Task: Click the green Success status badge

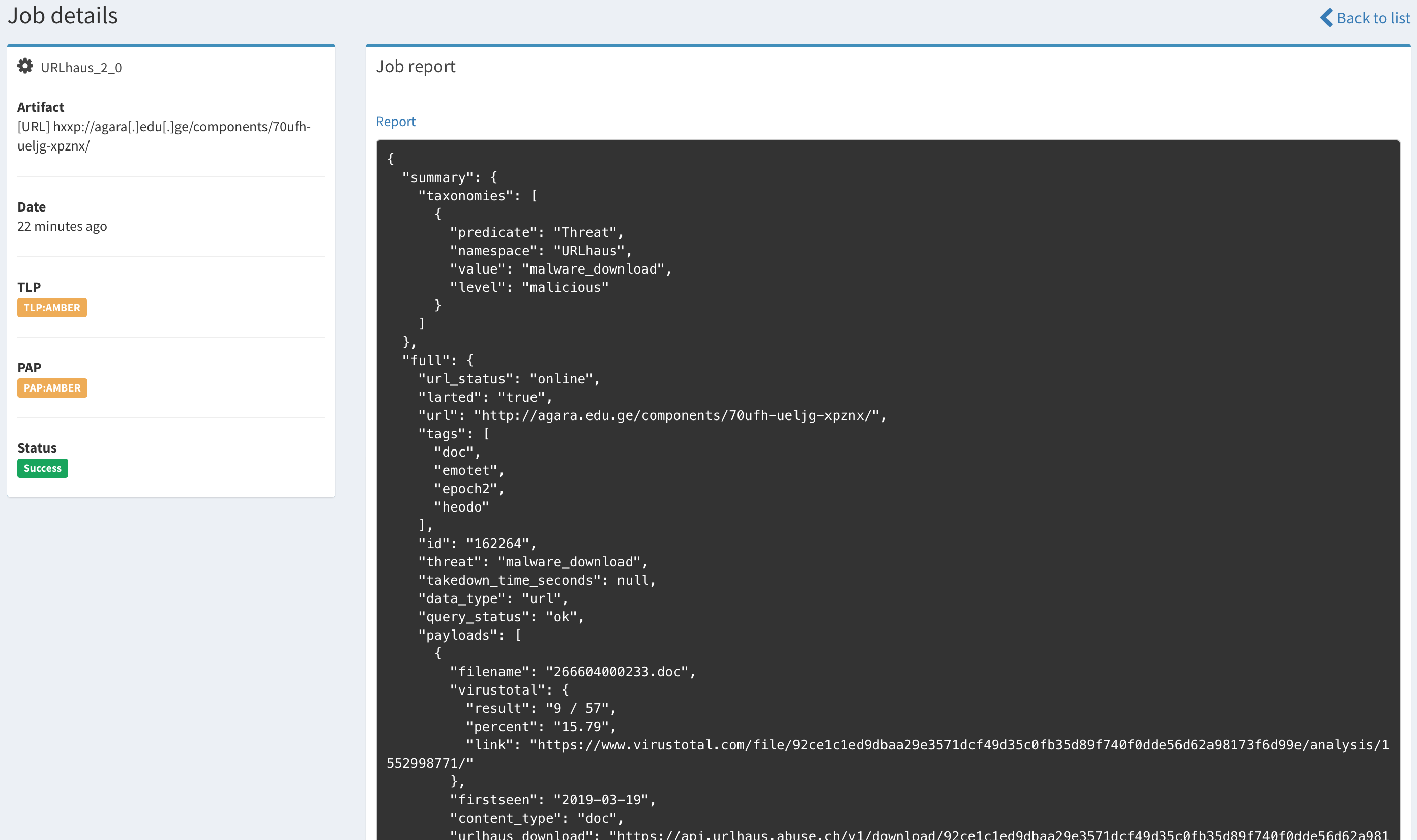Action: (42, 468)
